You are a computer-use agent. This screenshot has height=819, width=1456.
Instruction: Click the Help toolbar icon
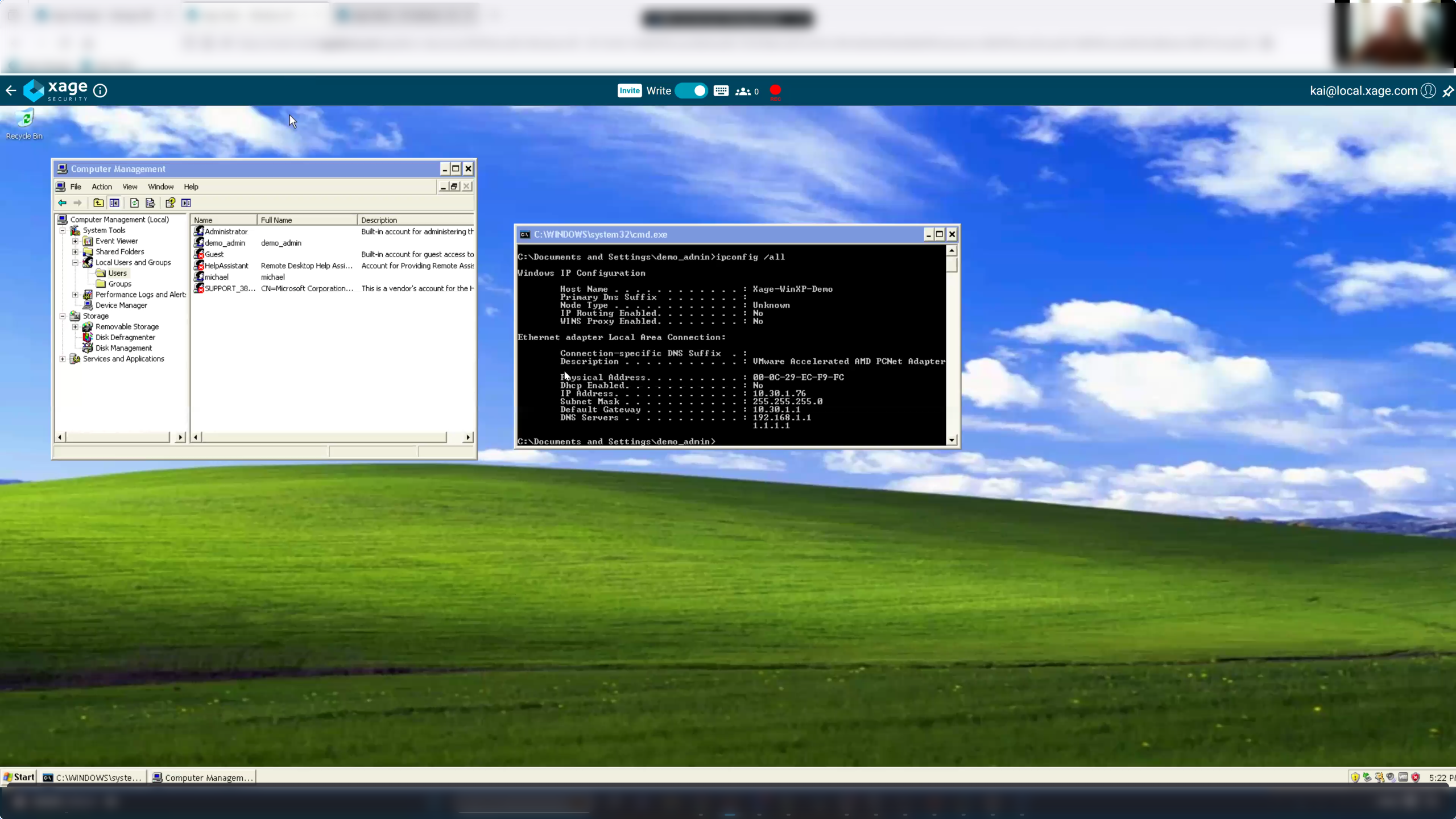170,203
